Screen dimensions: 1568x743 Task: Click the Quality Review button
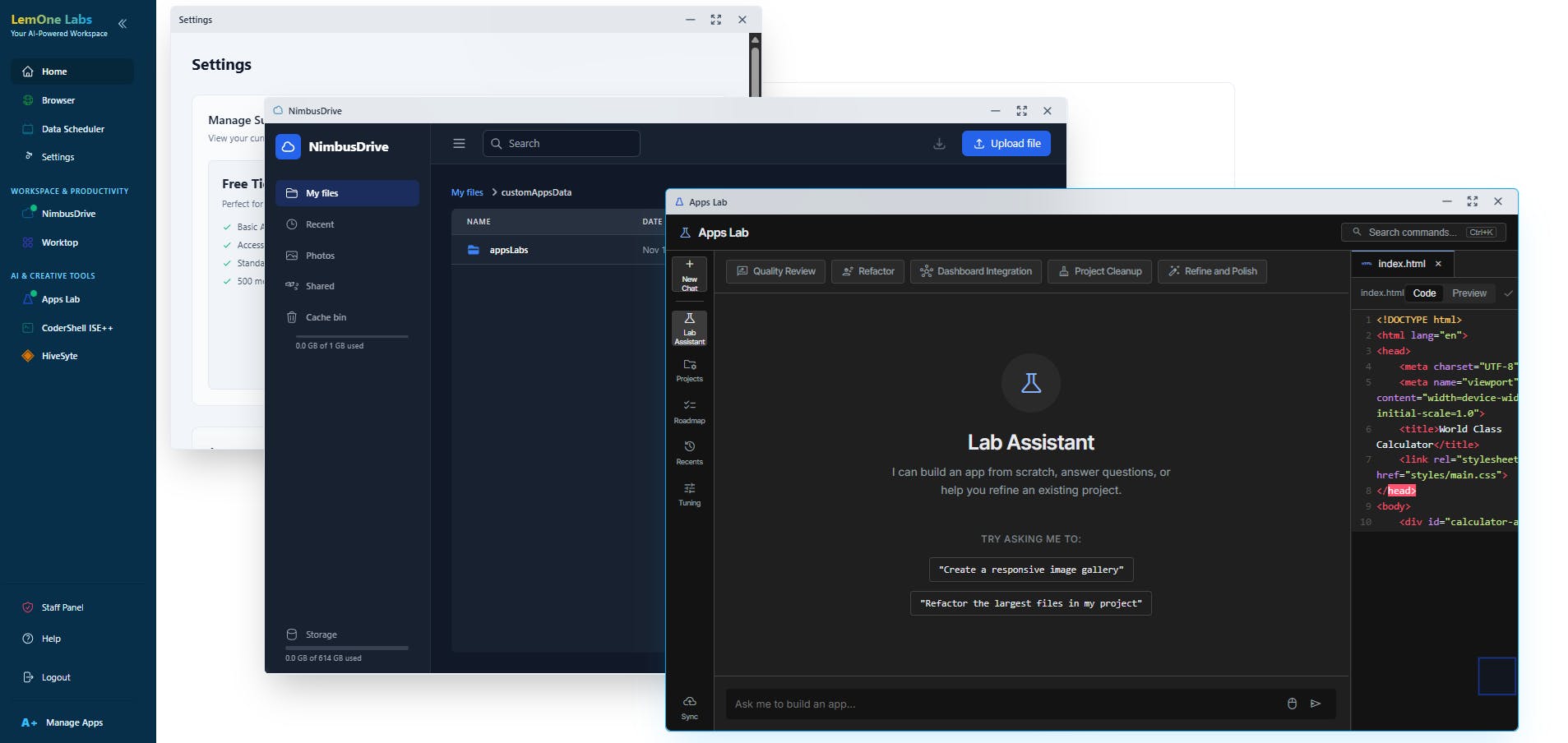[x=775, y=271]
